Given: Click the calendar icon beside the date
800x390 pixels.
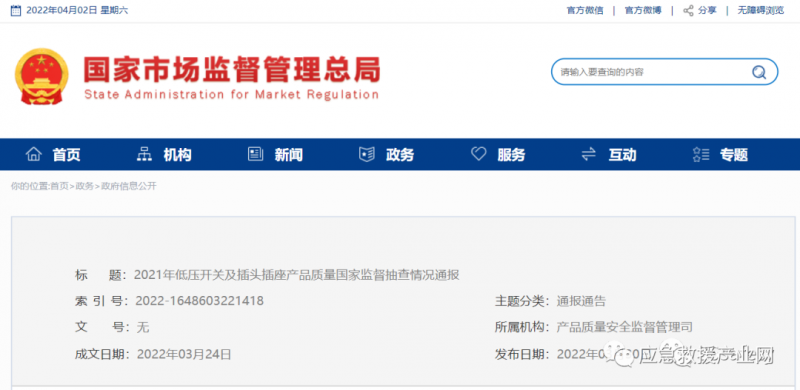Looking at the screenshot, I should [x=16, y=10].
